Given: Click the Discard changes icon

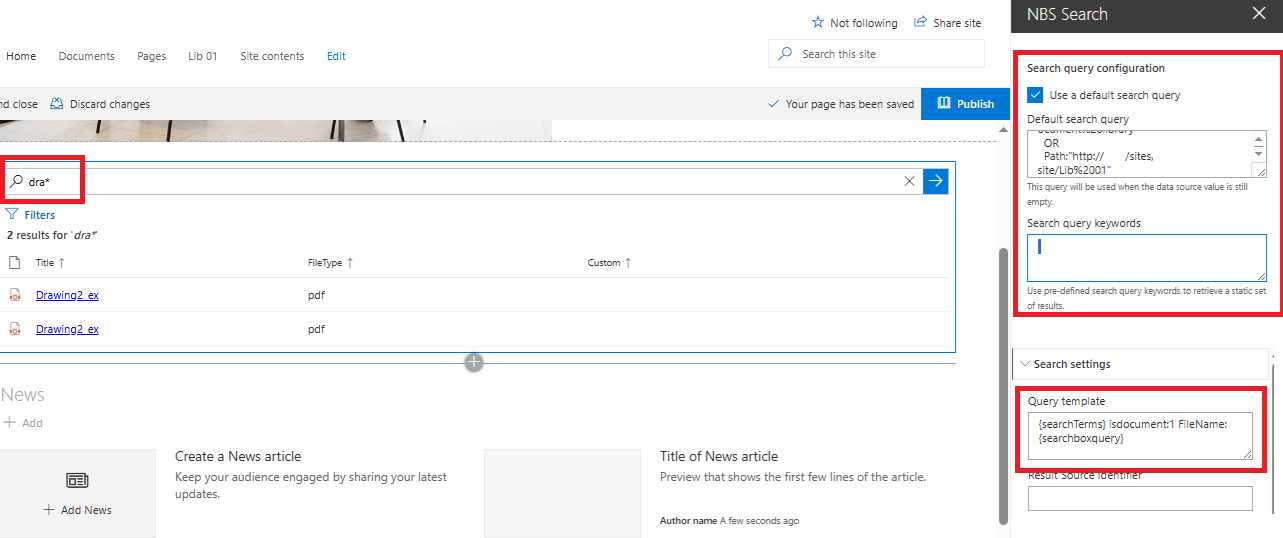Looking at the screenshot, I should pyautogui.click(x=57, y=104).
